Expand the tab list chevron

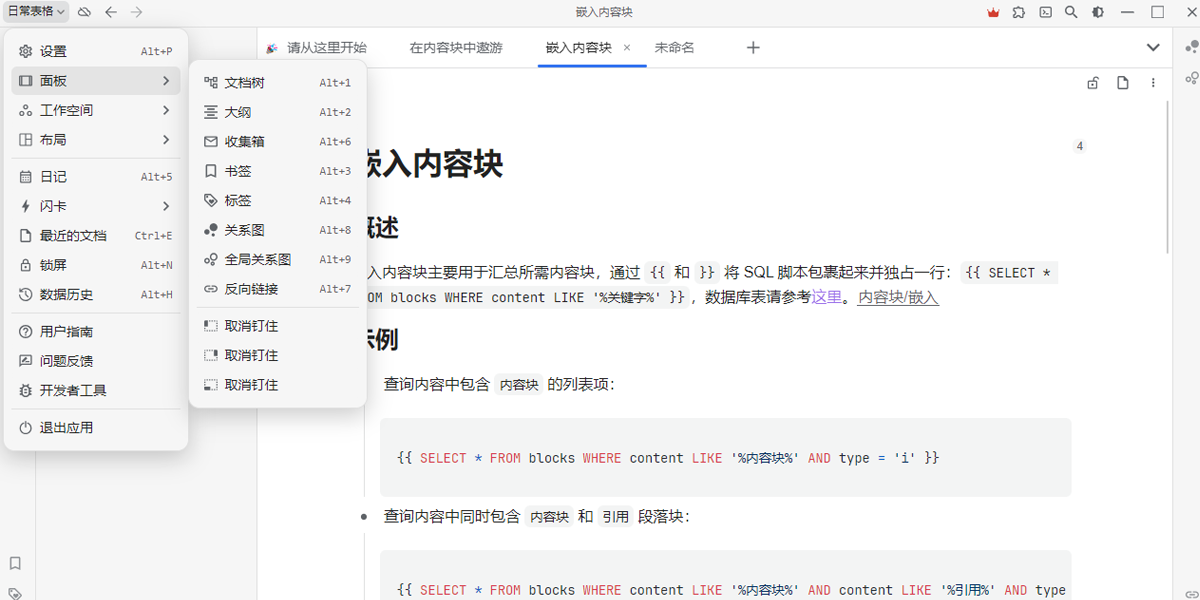click(x=1153, y=47)
